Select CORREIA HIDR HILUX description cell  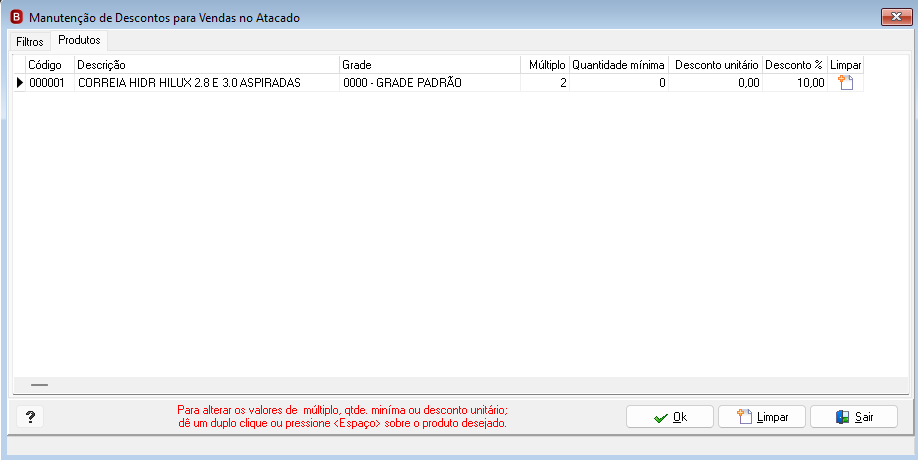(207, 83)
